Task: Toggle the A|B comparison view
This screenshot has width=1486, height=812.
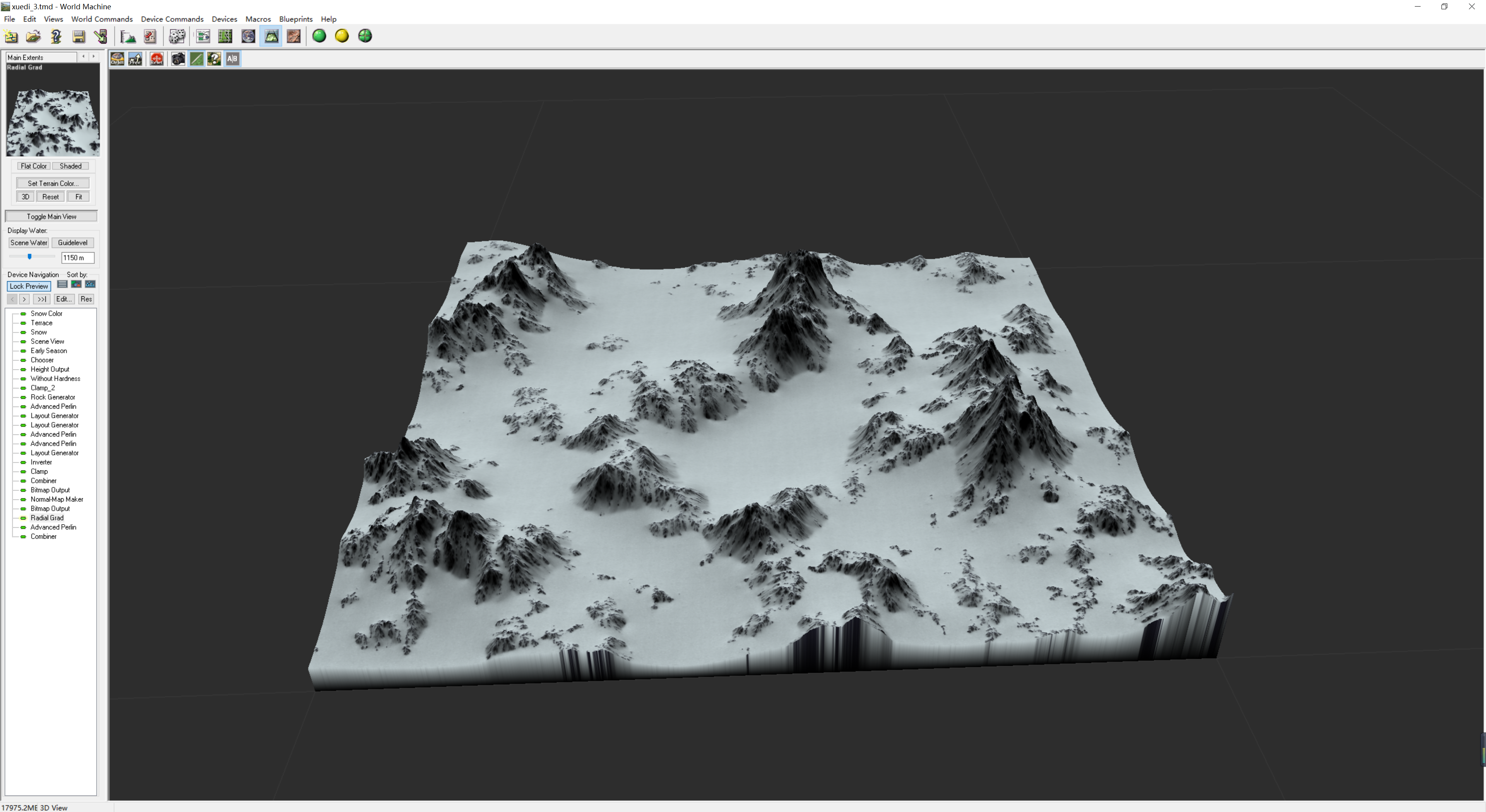Action: pyautogui.click(x=233, y=59)
